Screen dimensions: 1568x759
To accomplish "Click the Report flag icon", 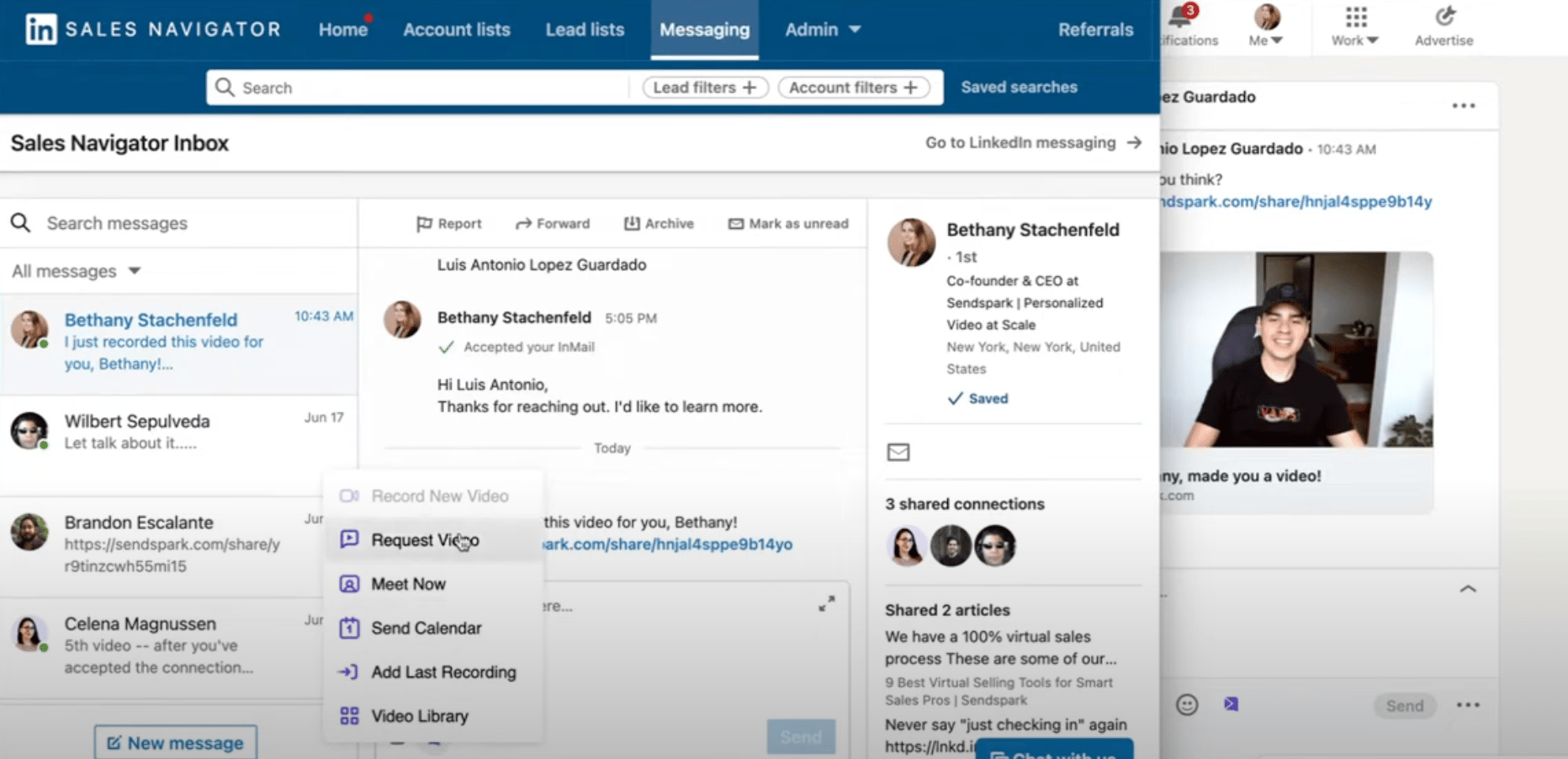I will pos(424,224).
